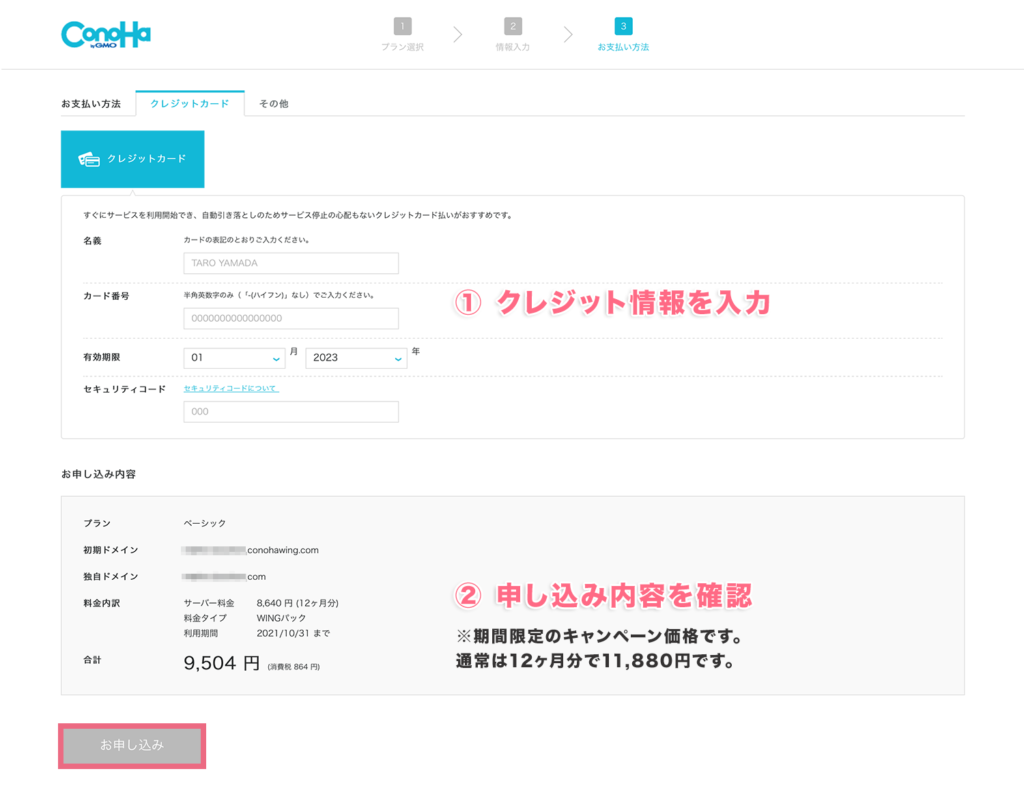This screenshot has height=795, width=1024.
Task: Click the ConoHa by GMO logo
Action: [x=106, y=35]
